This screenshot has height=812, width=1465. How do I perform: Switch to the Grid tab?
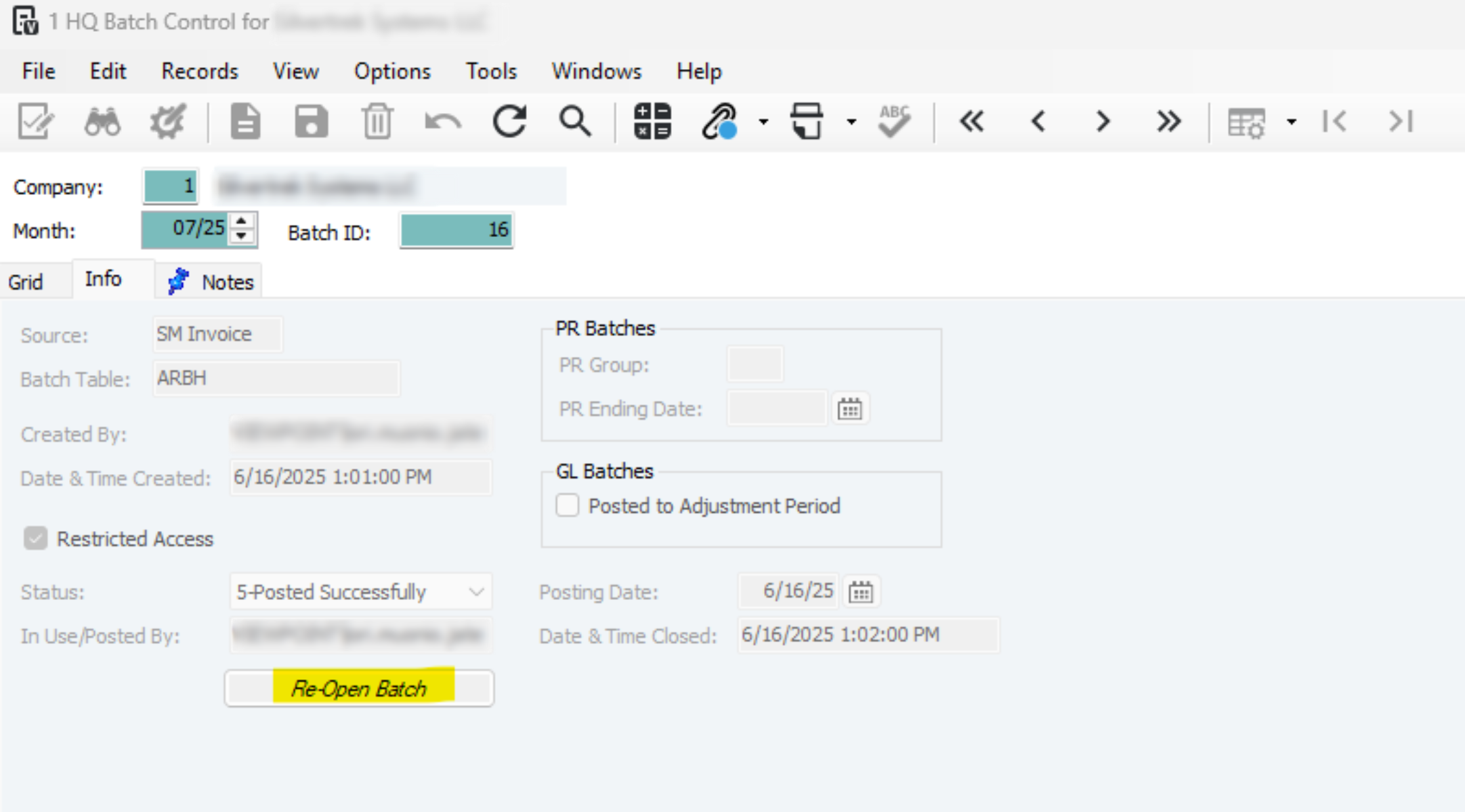coord(26,282)
